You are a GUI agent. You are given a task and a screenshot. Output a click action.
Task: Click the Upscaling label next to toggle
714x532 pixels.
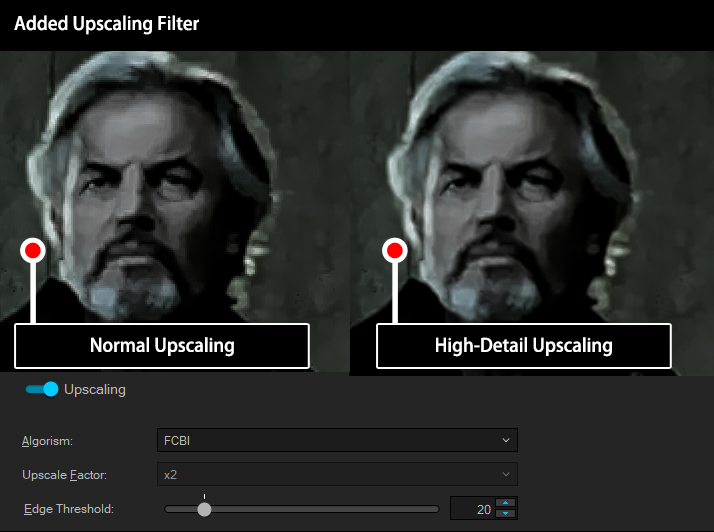(x=95, y=389)
